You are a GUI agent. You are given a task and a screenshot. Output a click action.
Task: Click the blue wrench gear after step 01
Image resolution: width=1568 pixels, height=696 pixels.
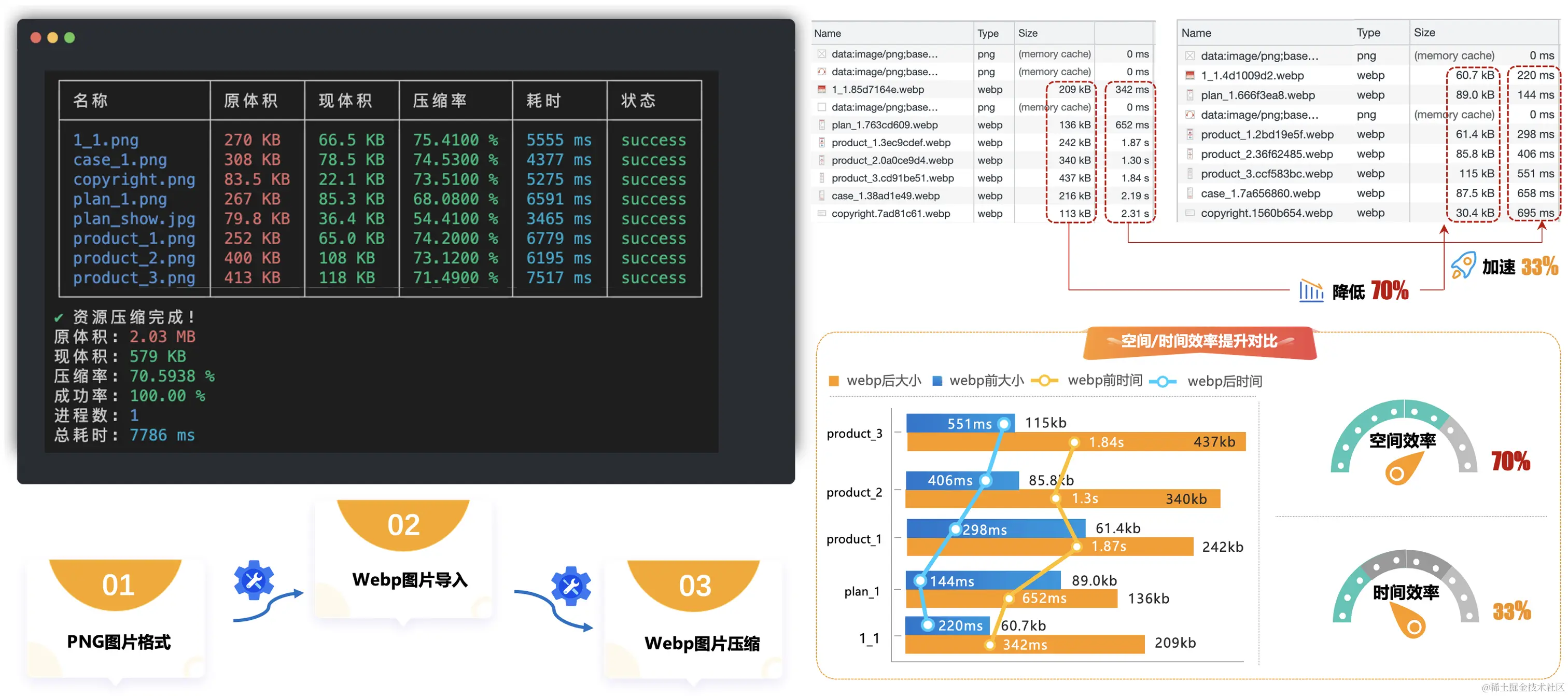(254, 580)
